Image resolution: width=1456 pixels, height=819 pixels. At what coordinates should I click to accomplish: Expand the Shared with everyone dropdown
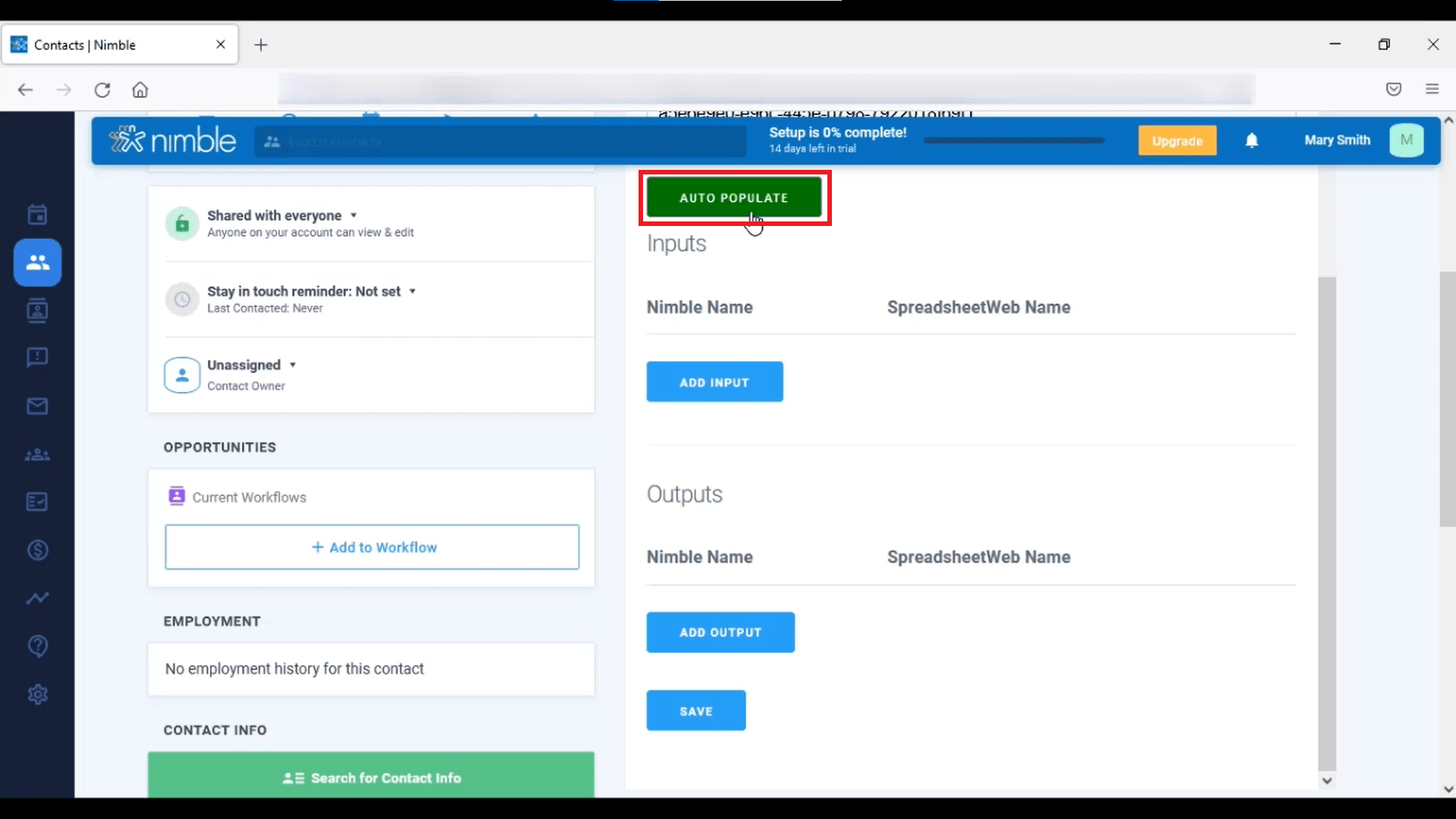[353, 215]
